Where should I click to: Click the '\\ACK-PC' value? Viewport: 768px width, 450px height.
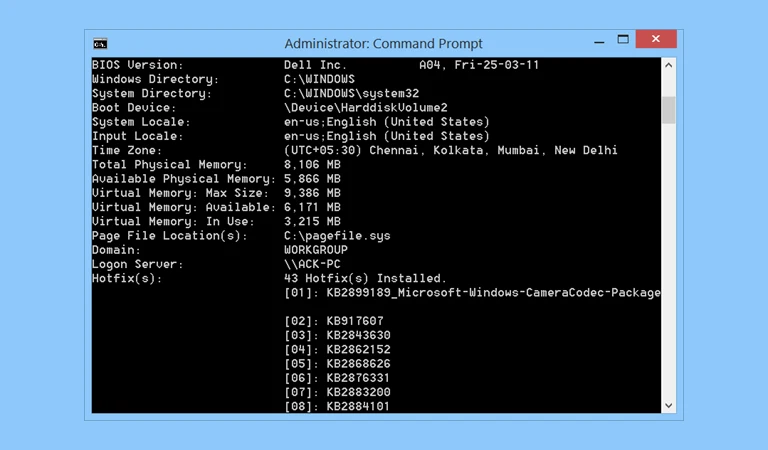312,264
